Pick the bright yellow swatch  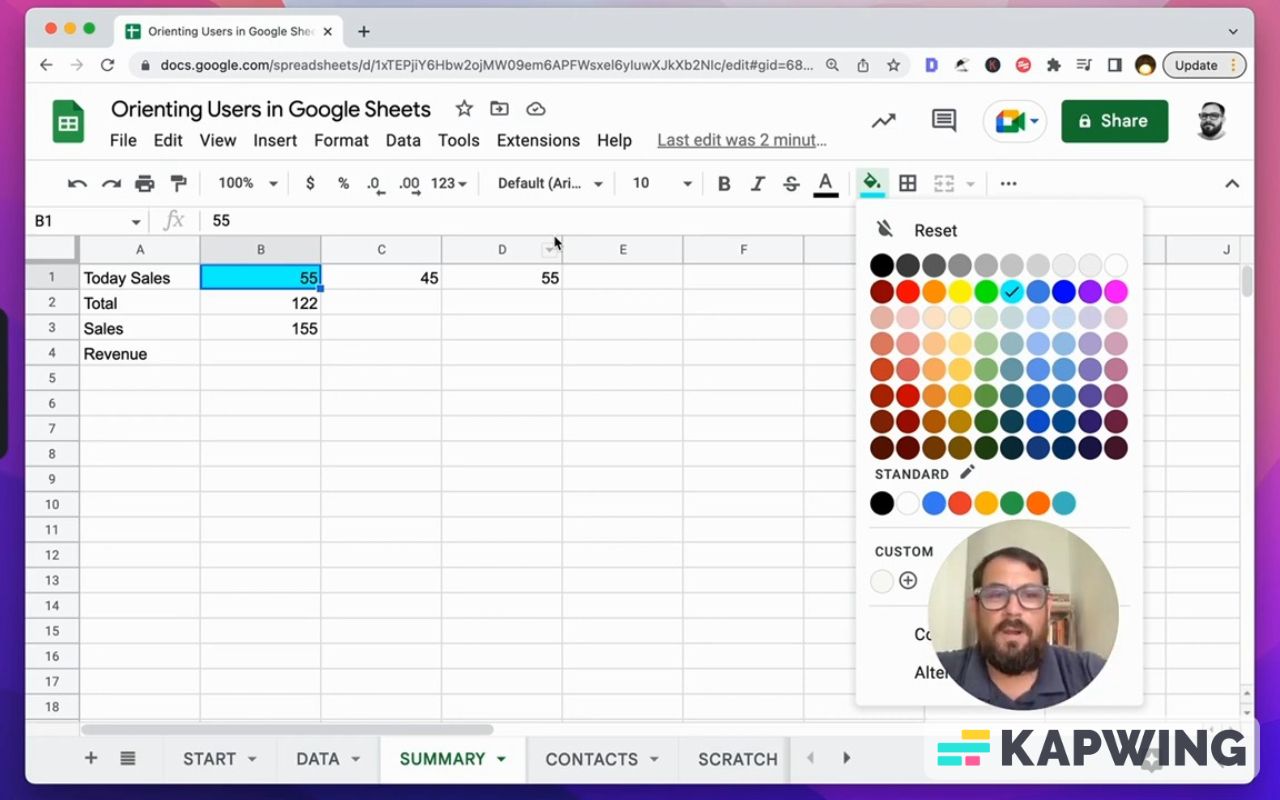pyautogui.click(x=960, y=291)
